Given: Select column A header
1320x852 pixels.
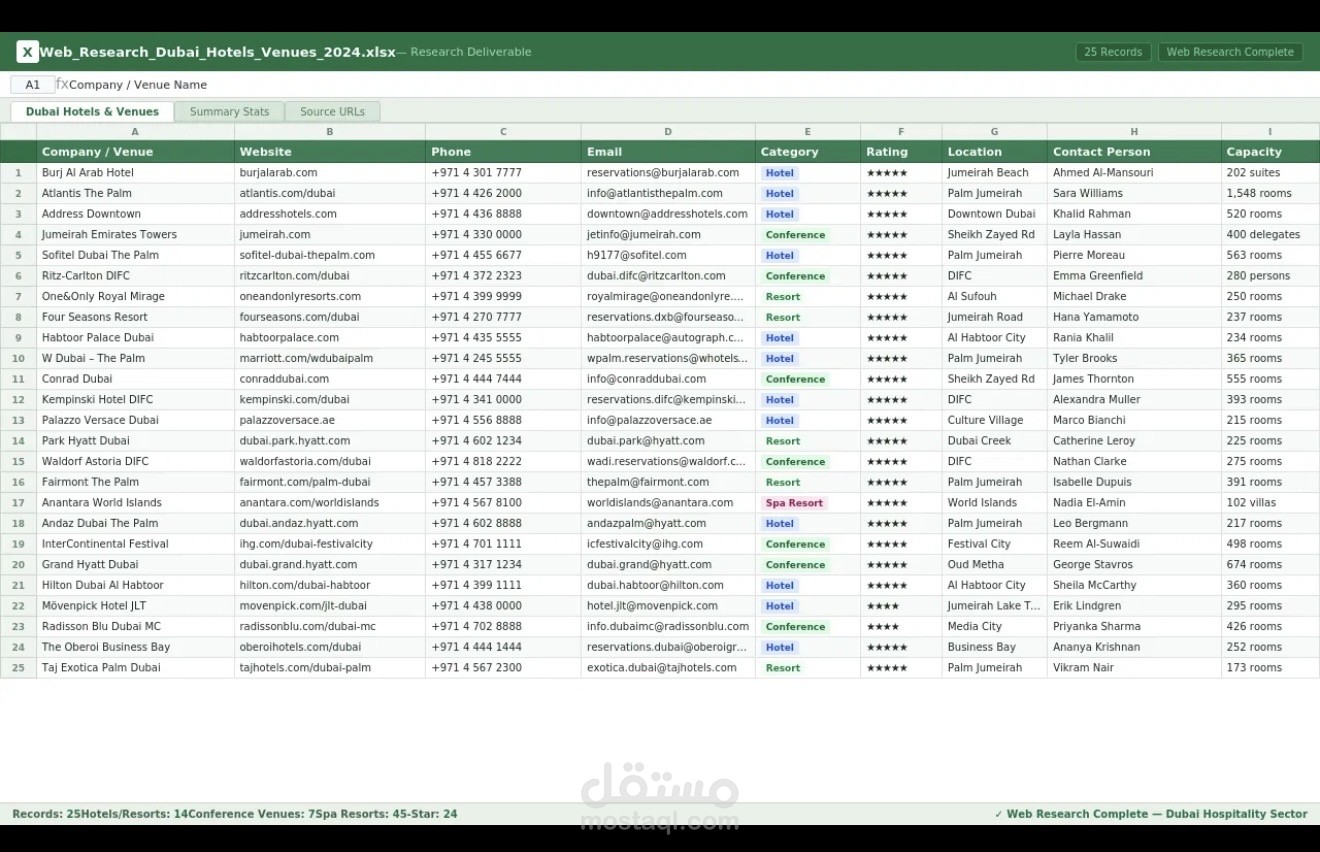Looking at the screenshot, I should point(135,132).
